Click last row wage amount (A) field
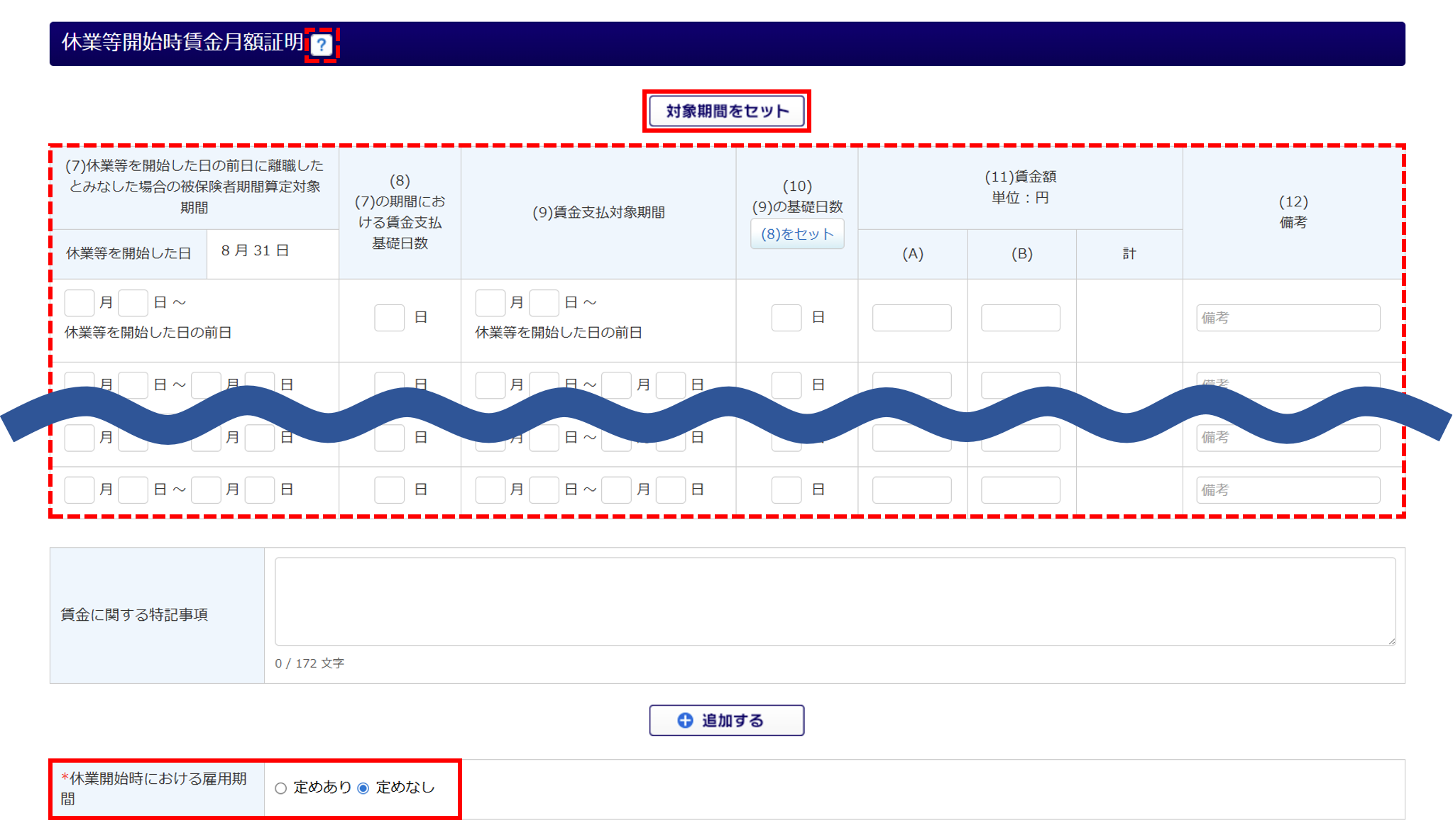 [x=911, y=490]
